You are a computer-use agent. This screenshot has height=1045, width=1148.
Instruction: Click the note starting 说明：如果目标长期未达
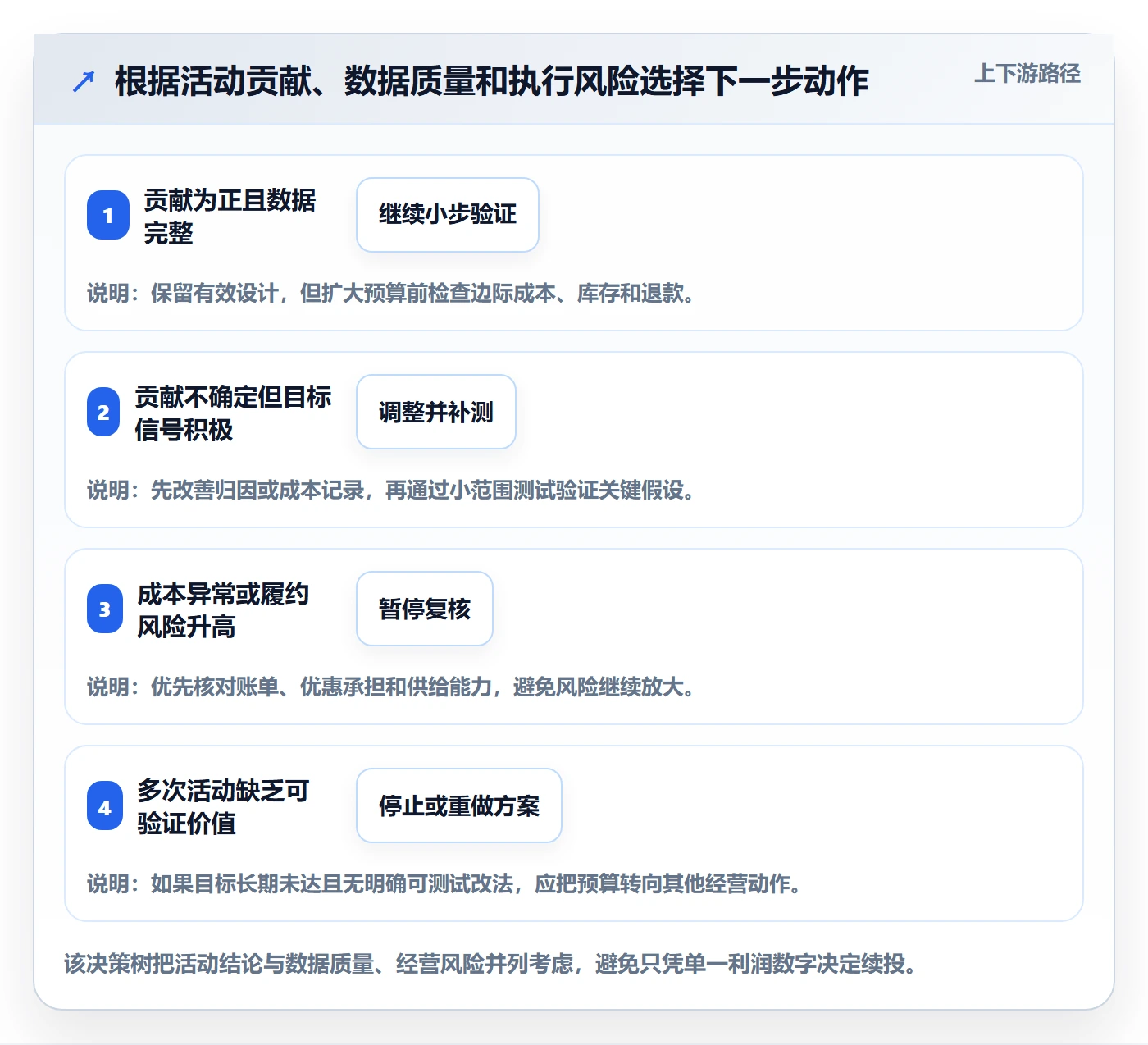pos(445,884)
